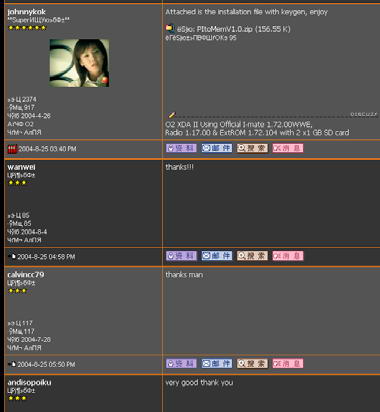Screen dimensions: 380x412
Task: Click the search button under johnnykok's post
Action: click(252, 148)
